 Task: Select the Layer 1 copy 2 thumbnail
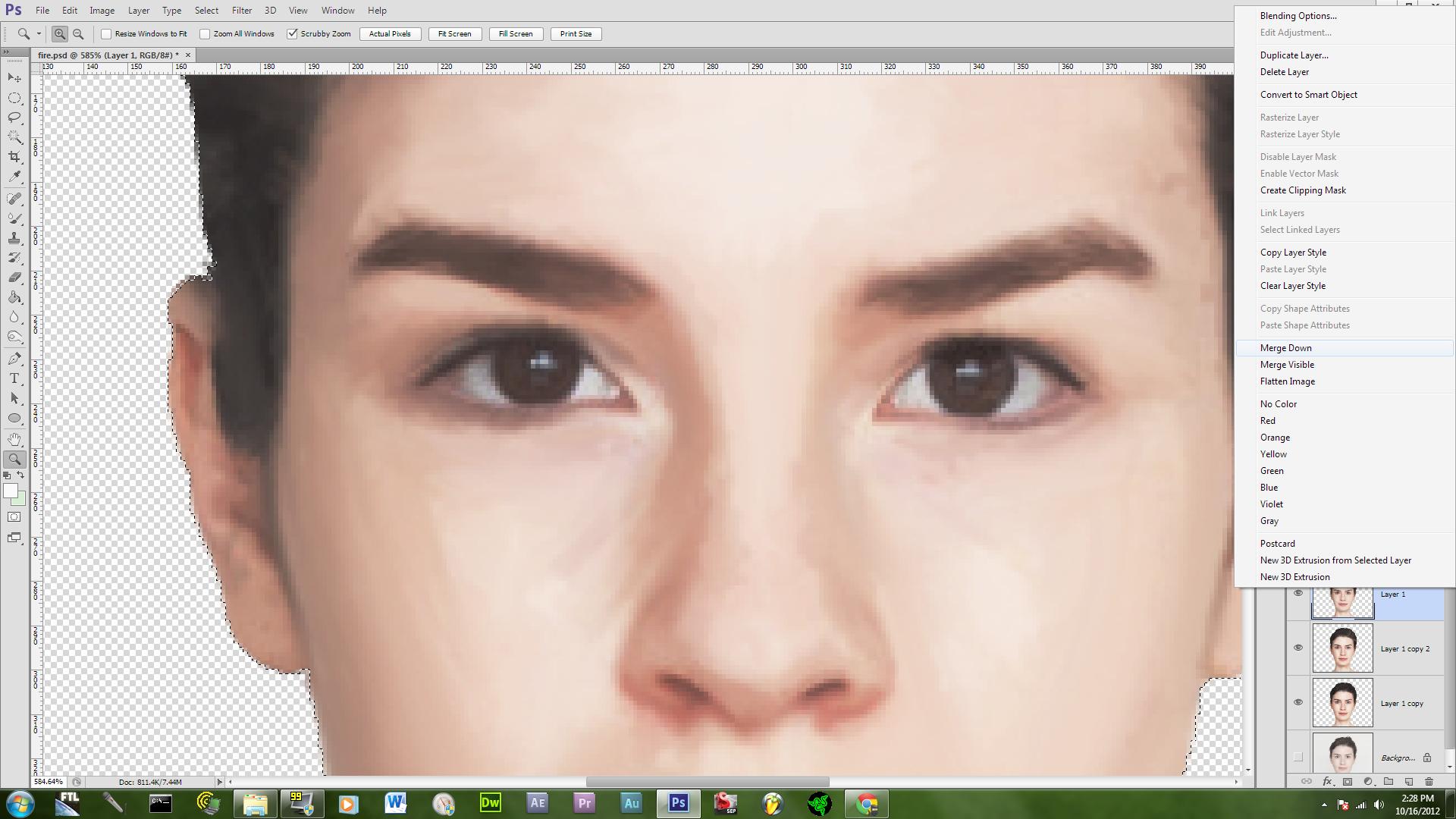[x=1342, y=648]
